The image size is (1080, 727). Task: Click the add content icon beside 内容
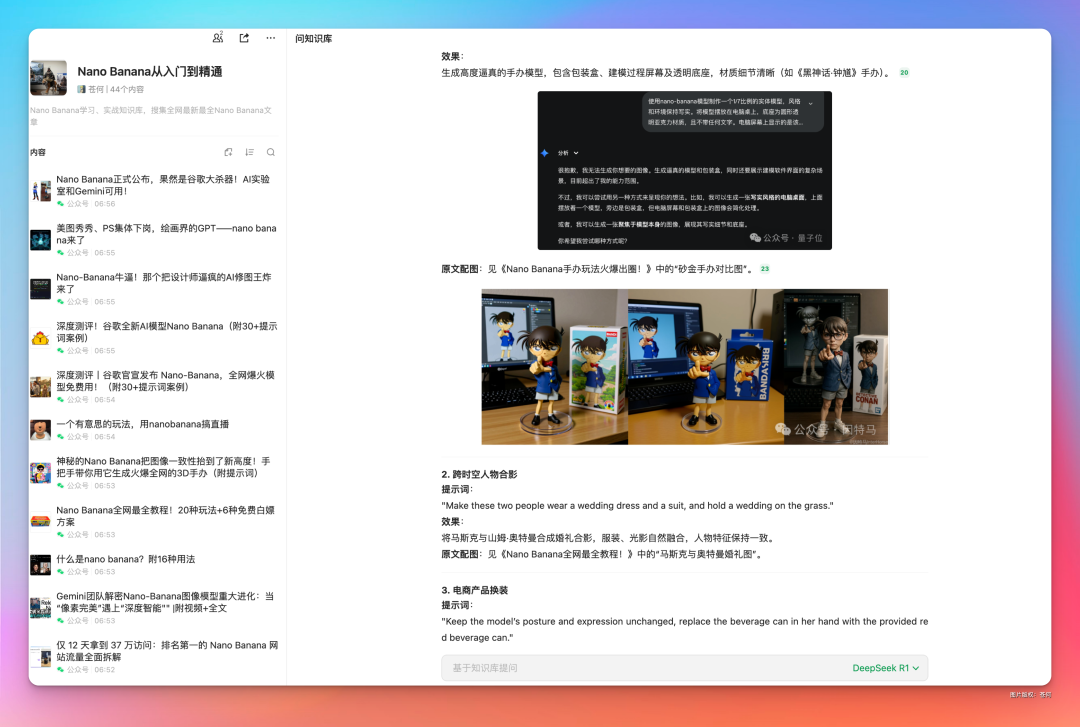[x=228, y=152]
